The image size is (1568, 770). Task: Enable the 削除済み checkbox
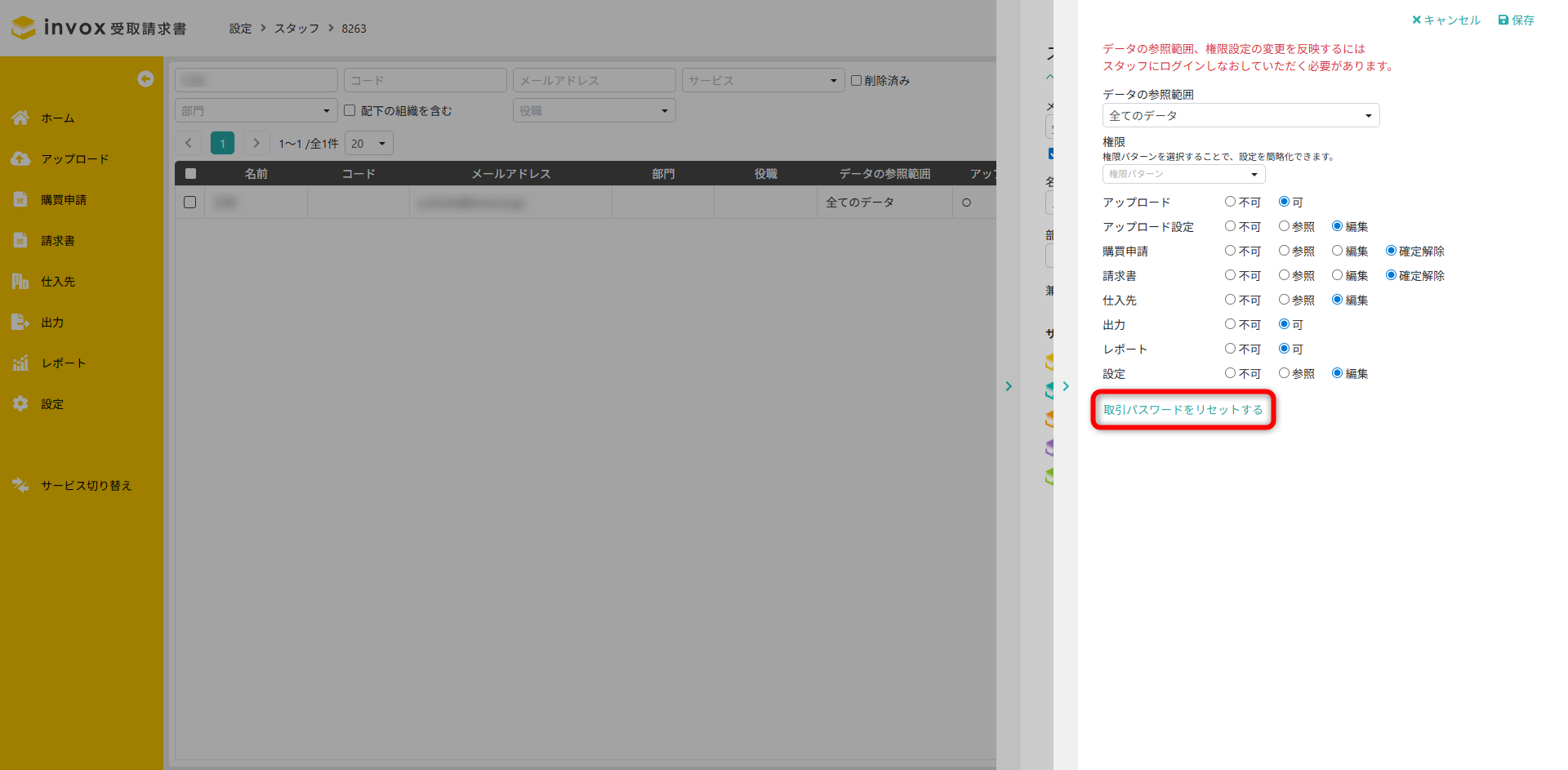856,80
